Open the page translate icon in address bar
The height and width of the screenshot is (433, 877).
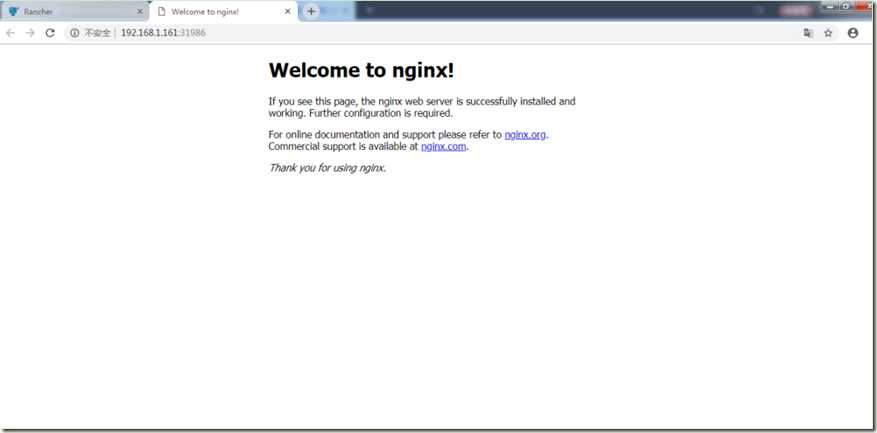(x=808, y=33)
